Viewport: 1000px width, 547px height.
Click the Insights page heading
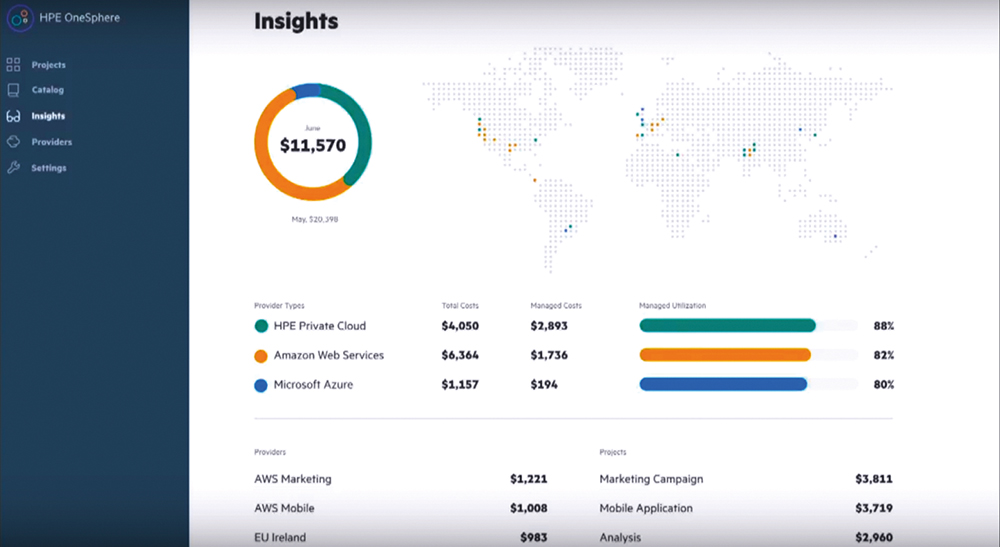(x=296, y=21)
